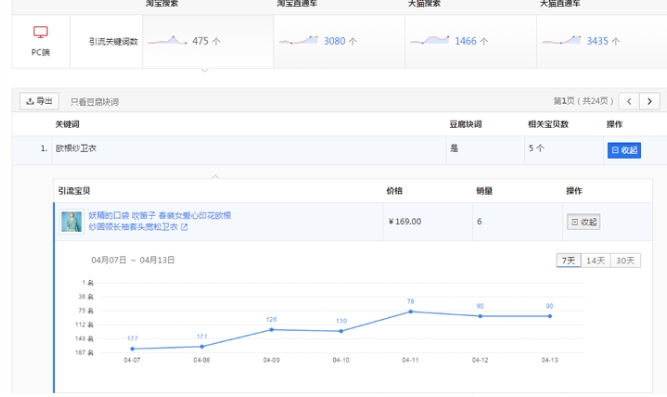Click the 淘宝搜索 sparkline trend chart
This screenshot has height=397, width=667.
(x=167, y=41)
